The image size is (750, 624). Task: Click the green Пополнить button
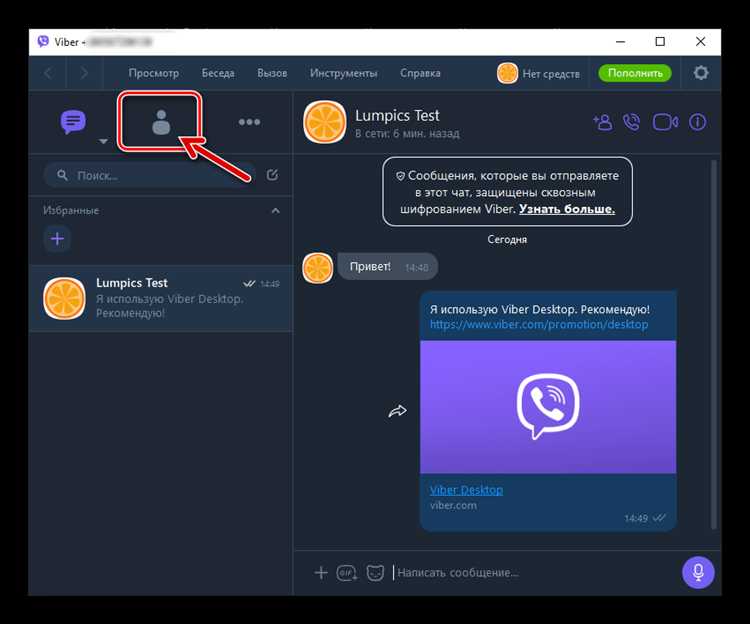(x=635, y=73)
